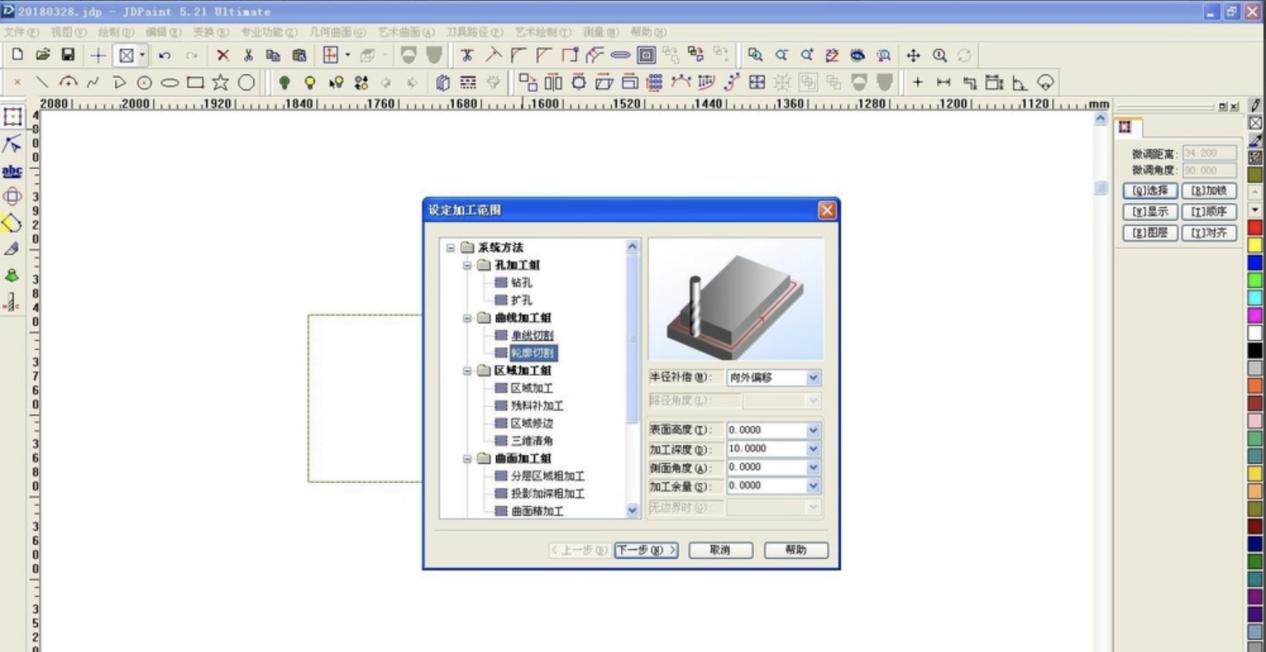Select 残料补加工 tree item
Screen dimensions: 1266x652
[537, 406]
